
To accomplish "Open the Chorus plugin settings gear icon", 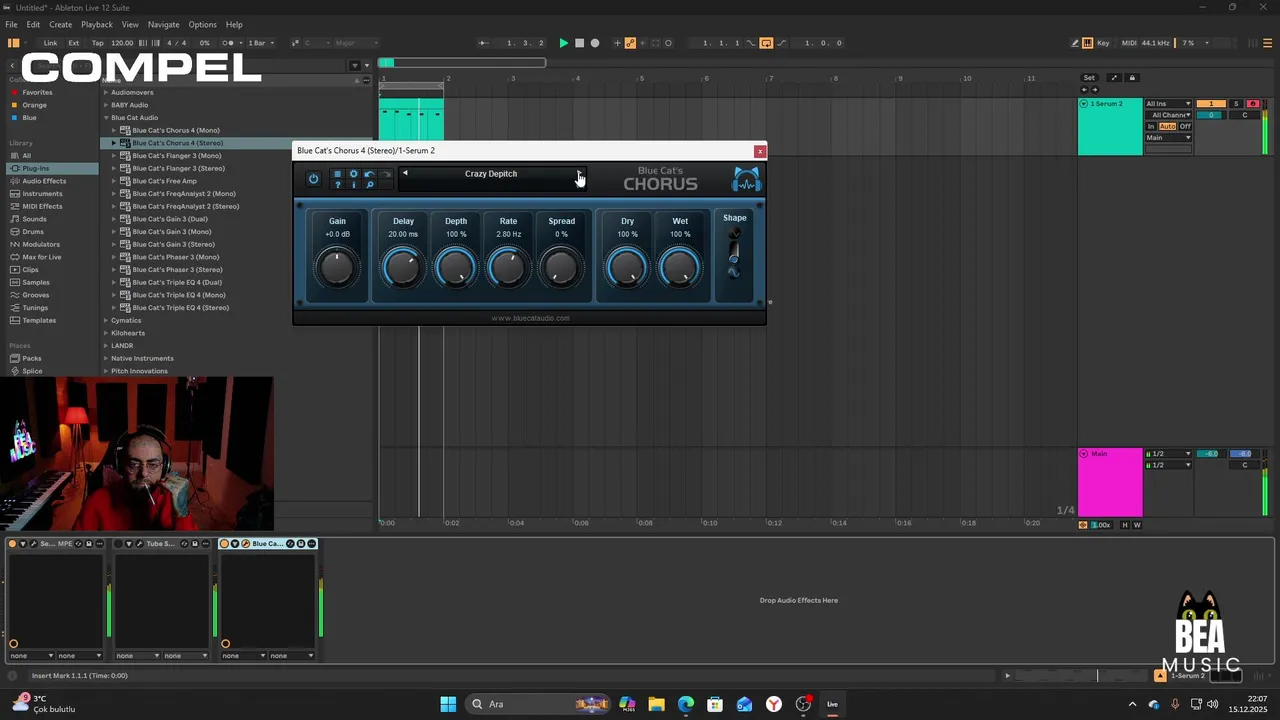I will pos(353,174).
